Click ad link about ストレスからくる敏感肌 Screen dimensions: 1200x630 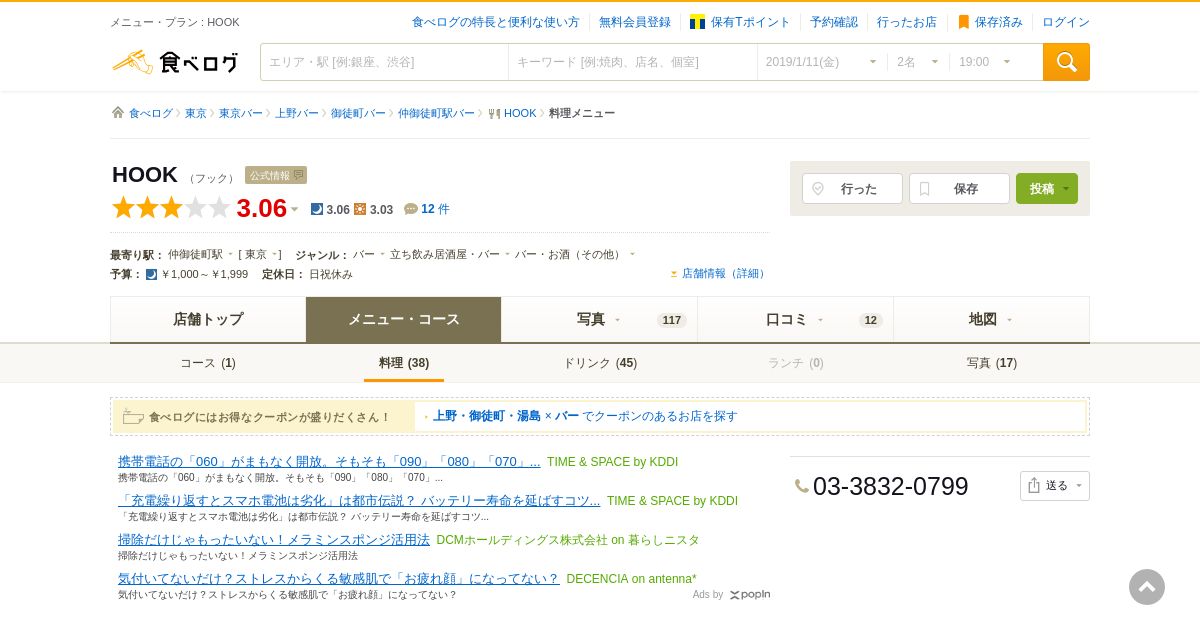click(339, 578)
